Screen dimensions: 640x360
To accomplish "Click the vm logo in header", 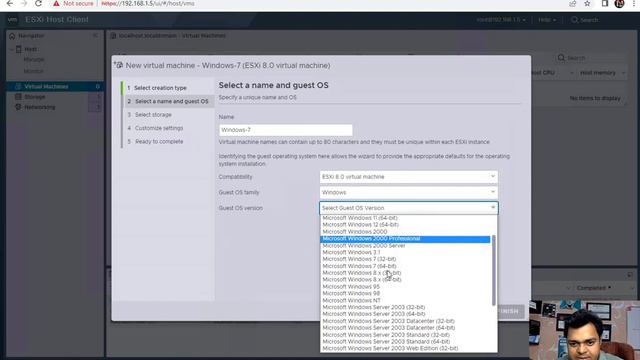I will click(x=12, y=20).
